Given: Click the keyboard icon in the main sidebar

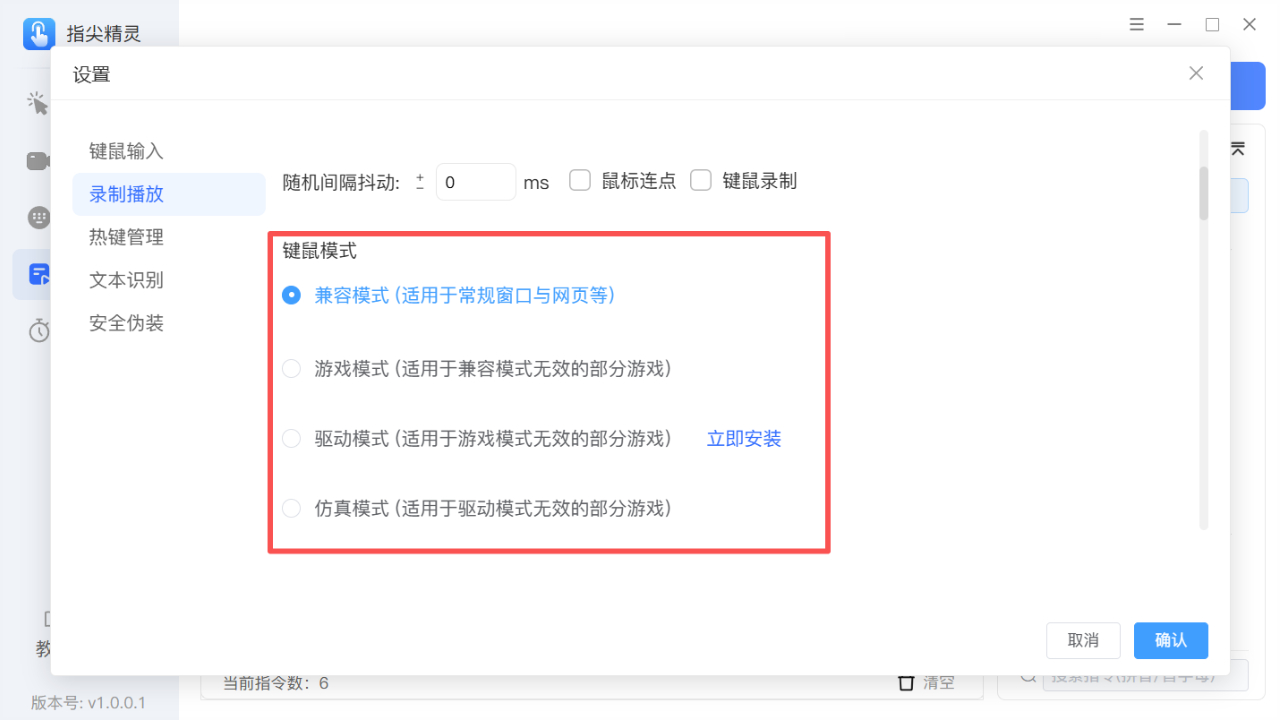Looking at the screenshot, I should click(x=39, y=218).
